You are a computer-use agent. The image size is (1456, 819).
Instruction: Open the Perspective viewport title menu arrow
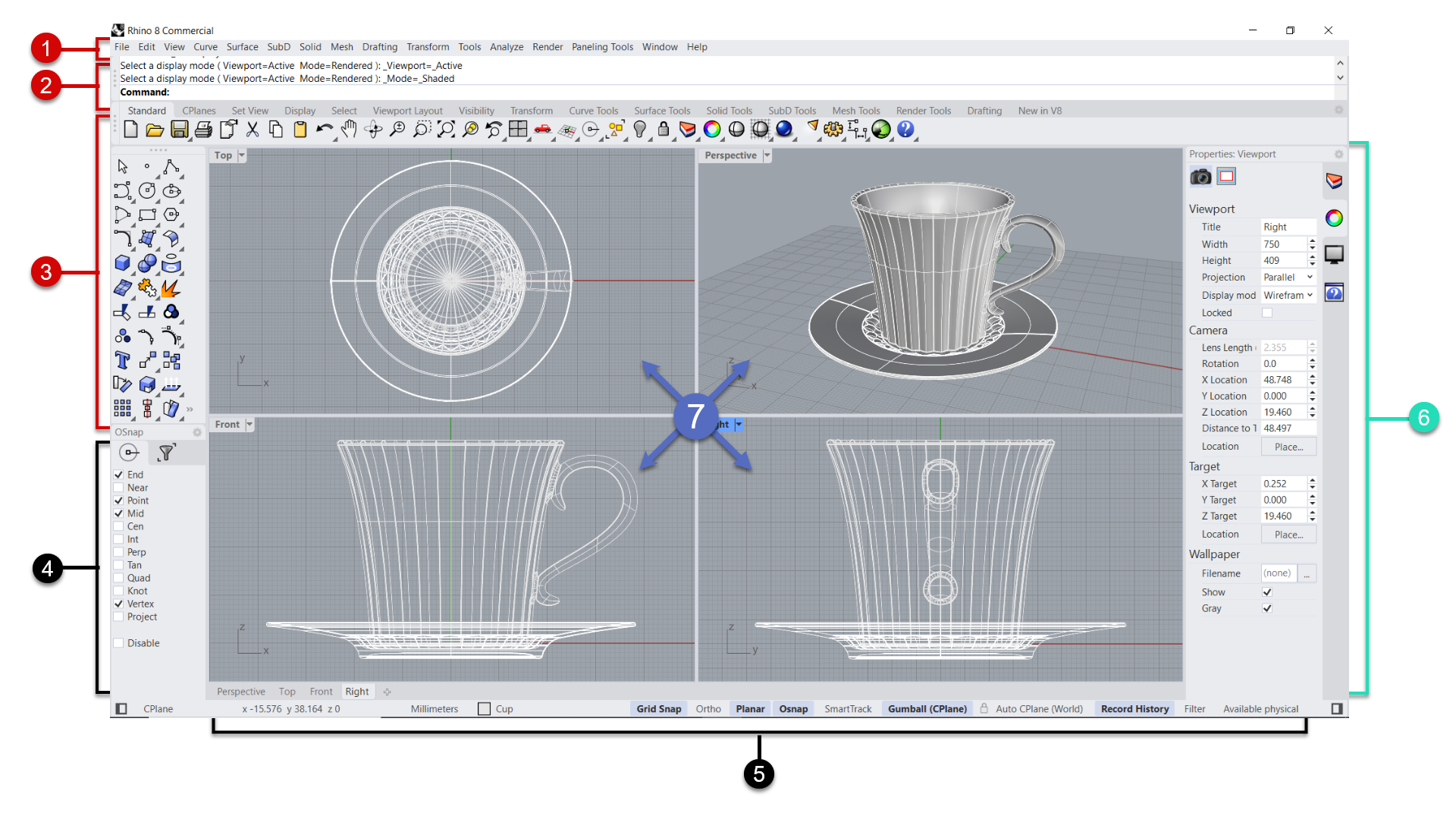tap(767, 155)
